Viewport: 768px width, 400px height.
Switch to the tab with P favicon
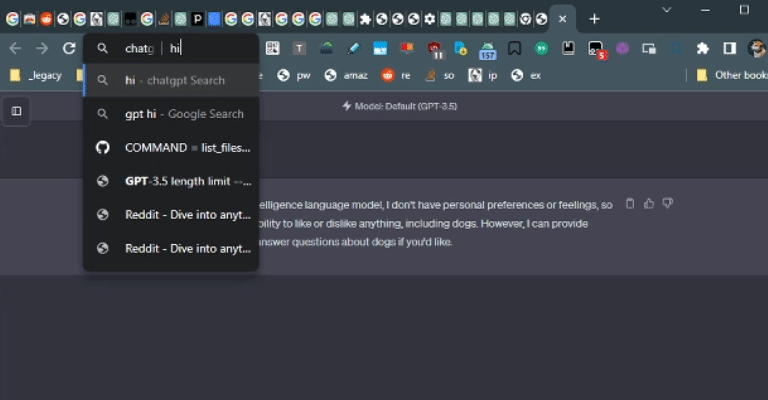click(x=197, y=19)
